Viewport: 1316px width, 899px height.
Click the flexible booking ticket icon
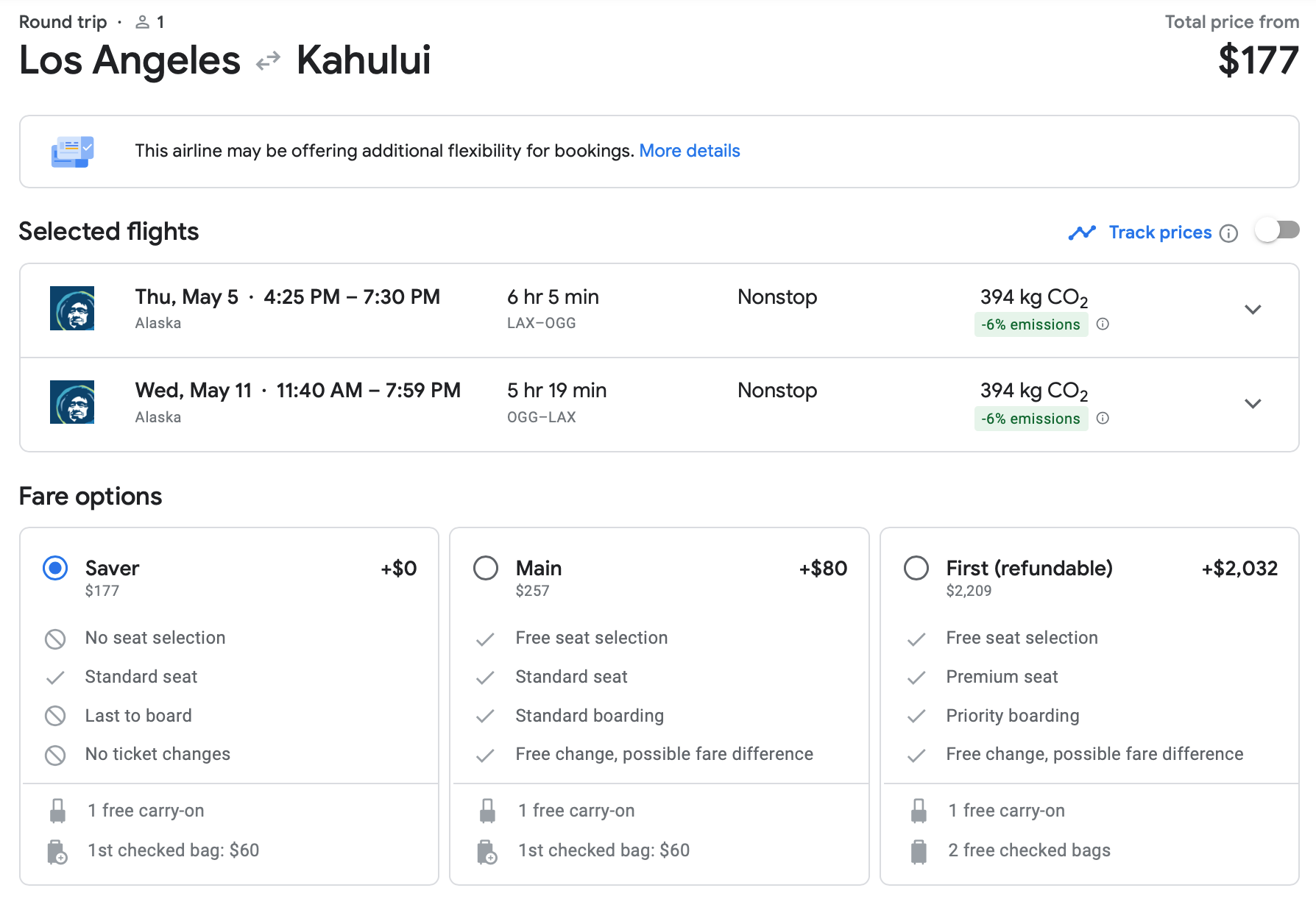coord(72,152)
